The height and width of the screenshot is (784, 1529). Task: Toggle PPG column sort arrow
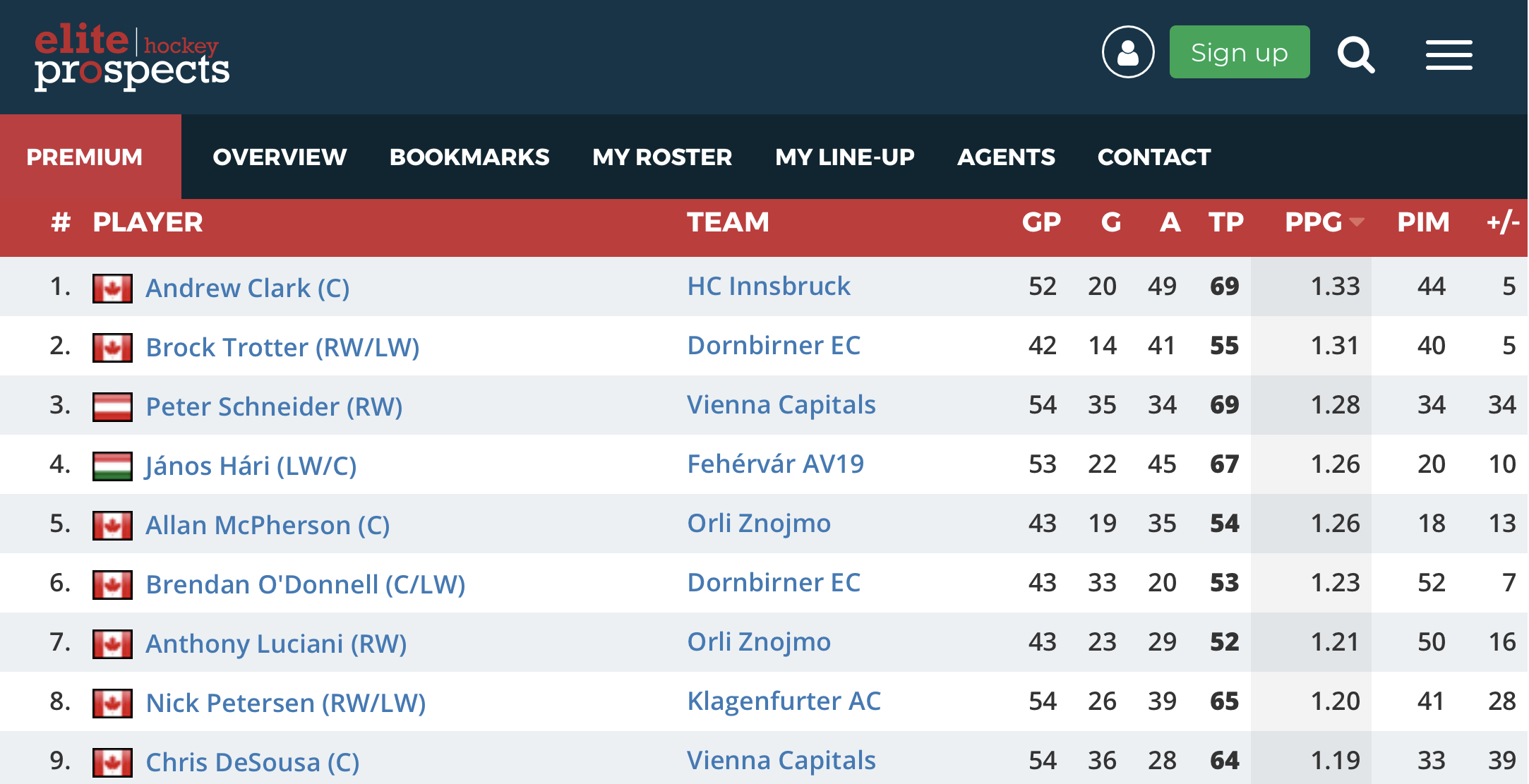tap(1356, 223)
